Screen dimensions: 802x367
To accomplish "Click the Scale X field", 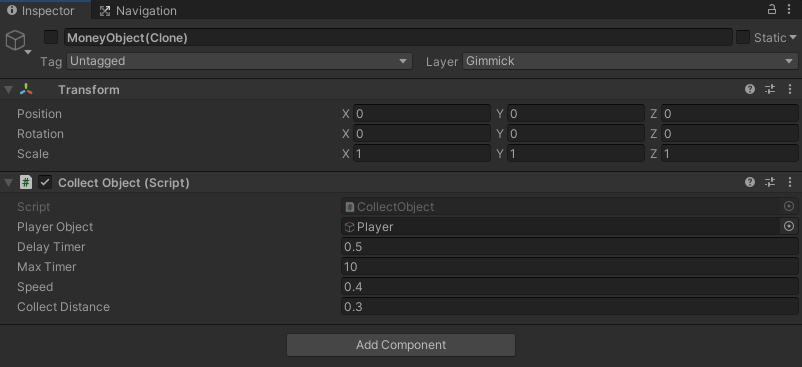I will (421, 153).
